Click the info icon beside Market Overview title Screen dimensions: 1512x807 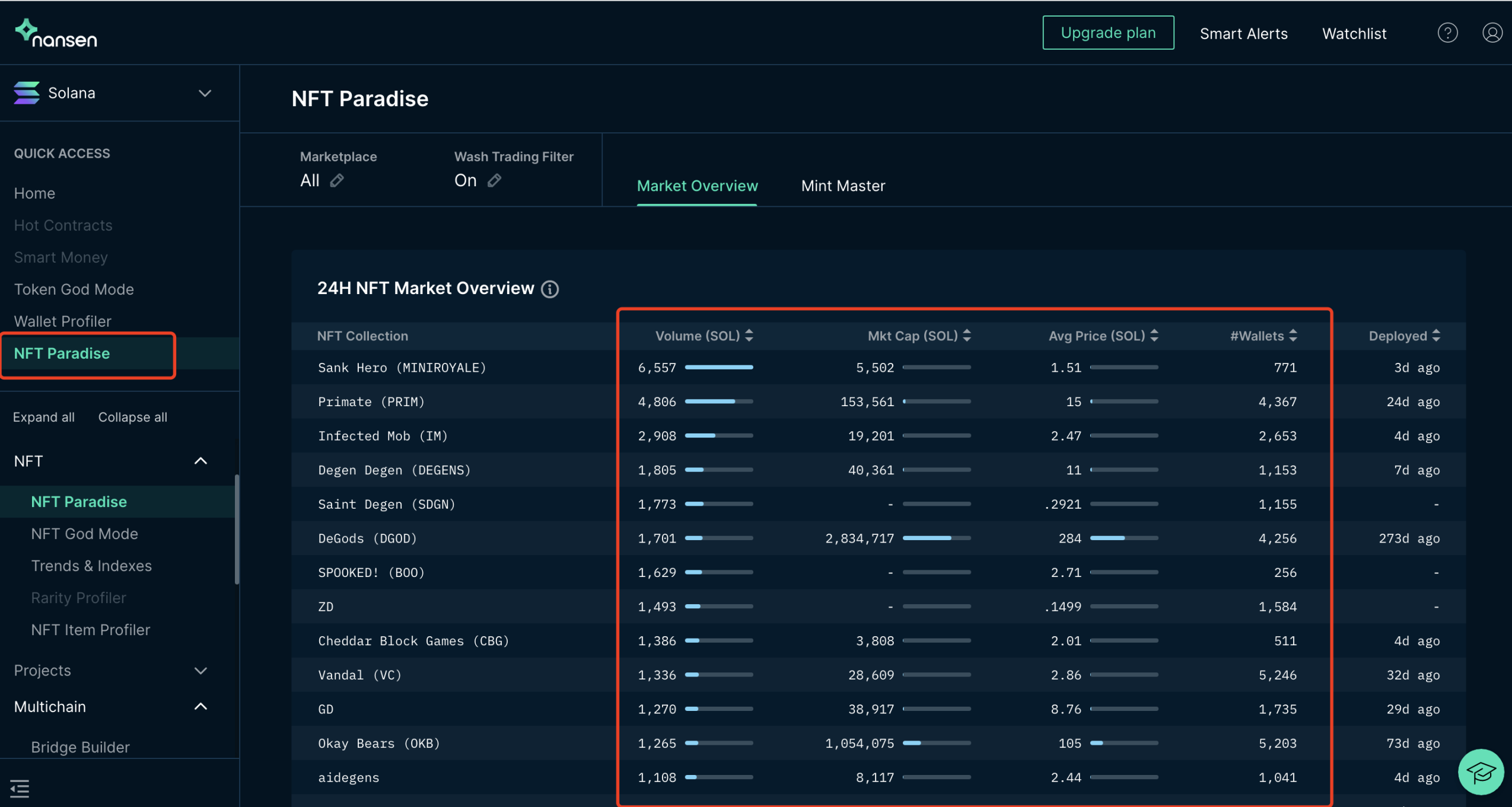[x=550, y=289]
